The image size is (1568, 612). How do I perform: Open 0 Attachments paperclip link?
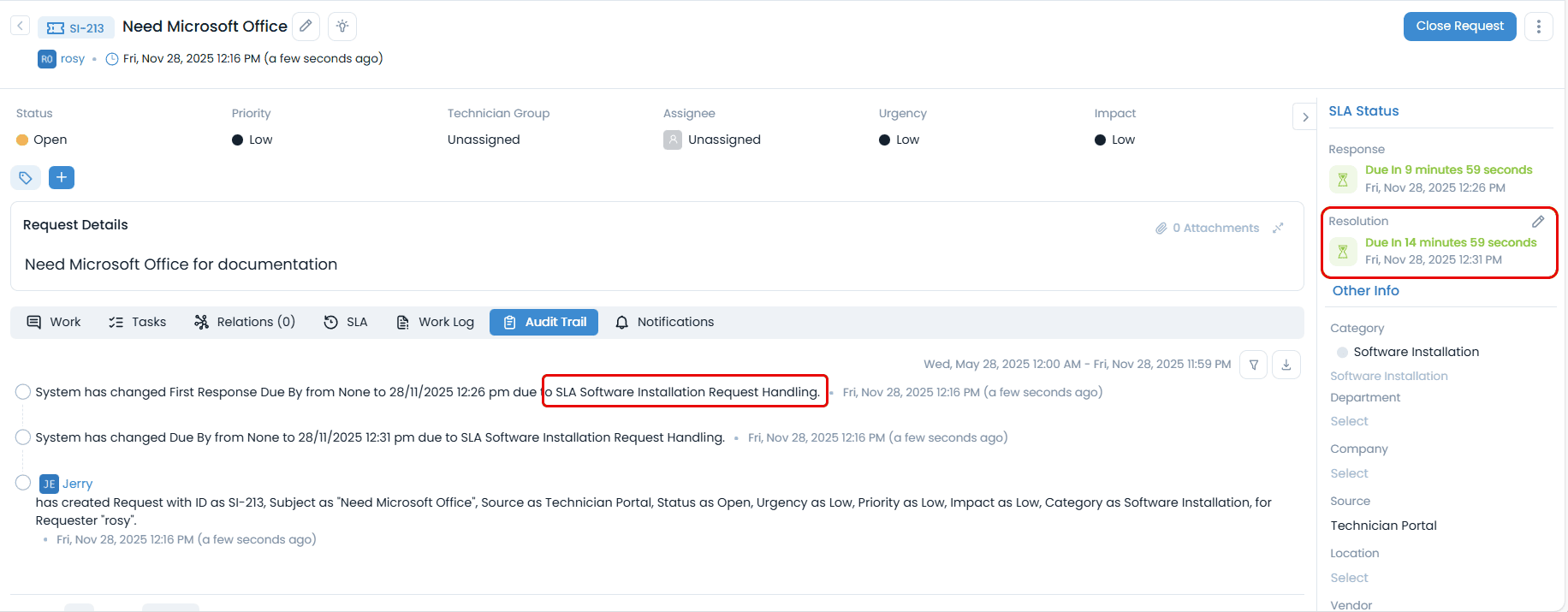coord(1208,228)
